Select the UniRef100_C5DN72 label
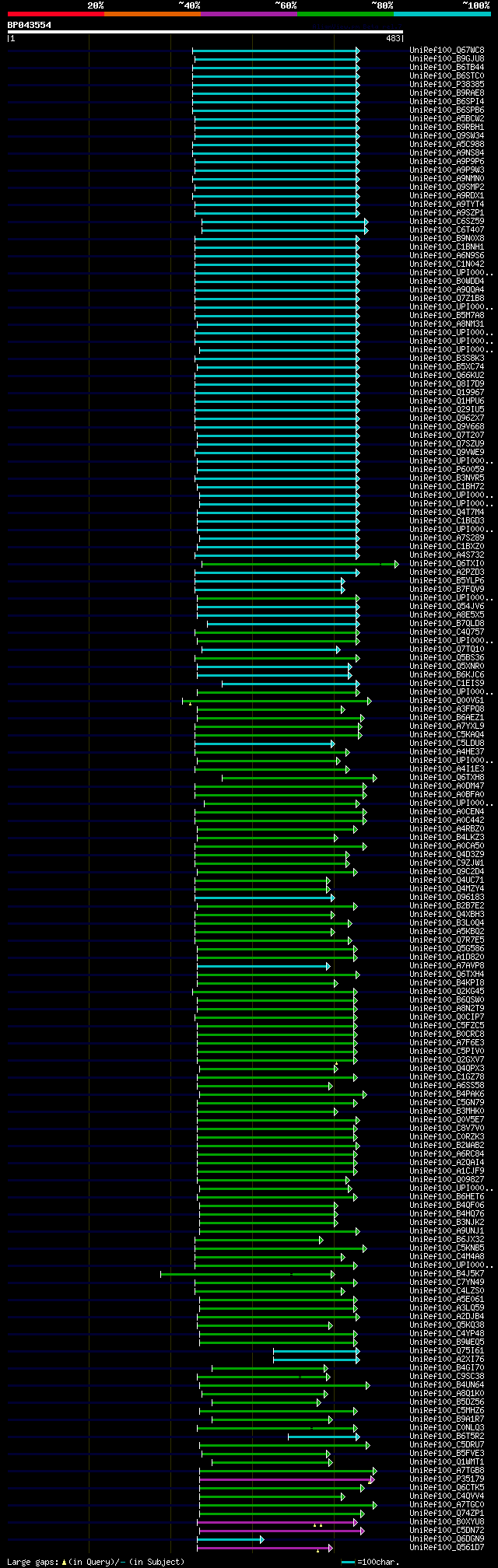This screenshot has height=1568, width=498. pyautogui.click(x=447, y=1530)
